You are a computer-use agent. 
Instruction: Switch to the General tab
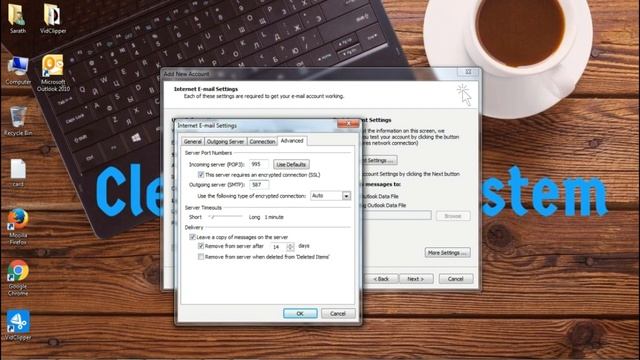tap(193, 142)
